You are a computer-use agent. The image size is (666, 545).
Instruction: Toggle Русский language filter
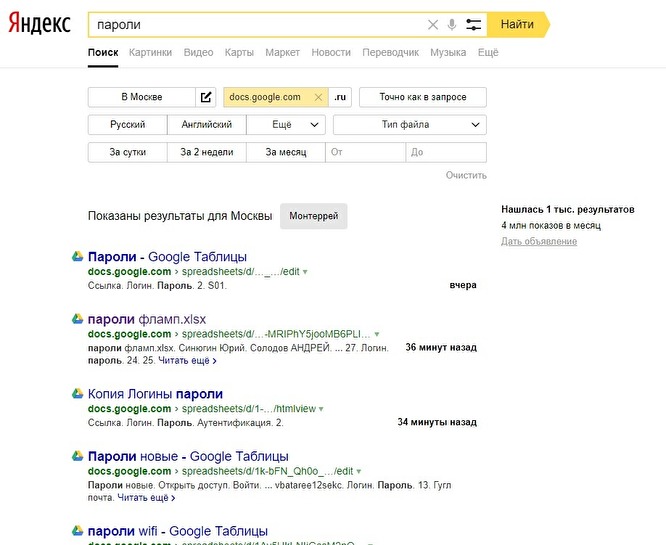click(127, 125)
